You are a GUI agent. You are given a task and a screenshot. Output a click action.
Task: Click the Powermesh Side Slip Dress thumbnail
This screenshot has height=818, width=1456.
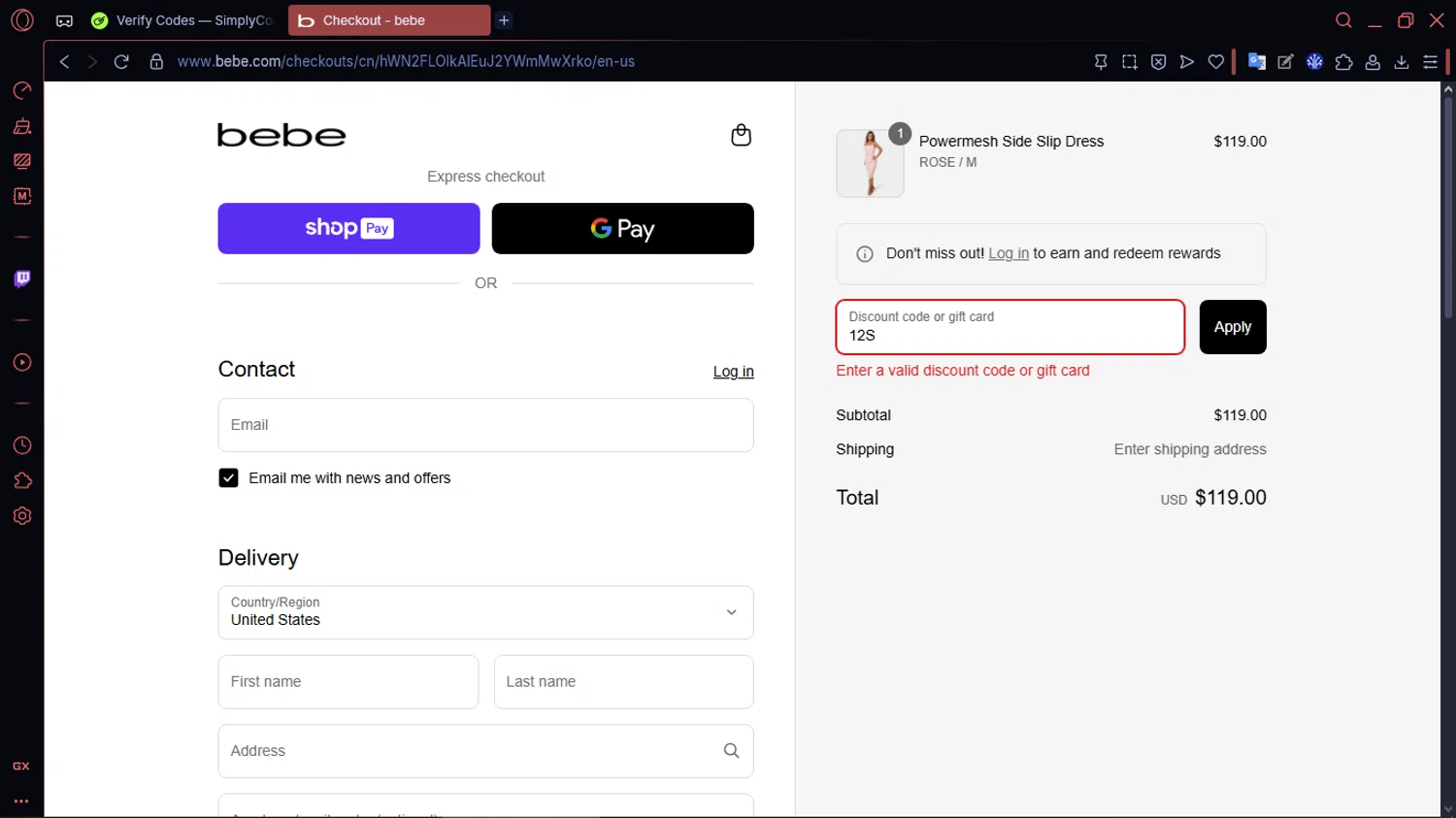click(x=870, y=164)
